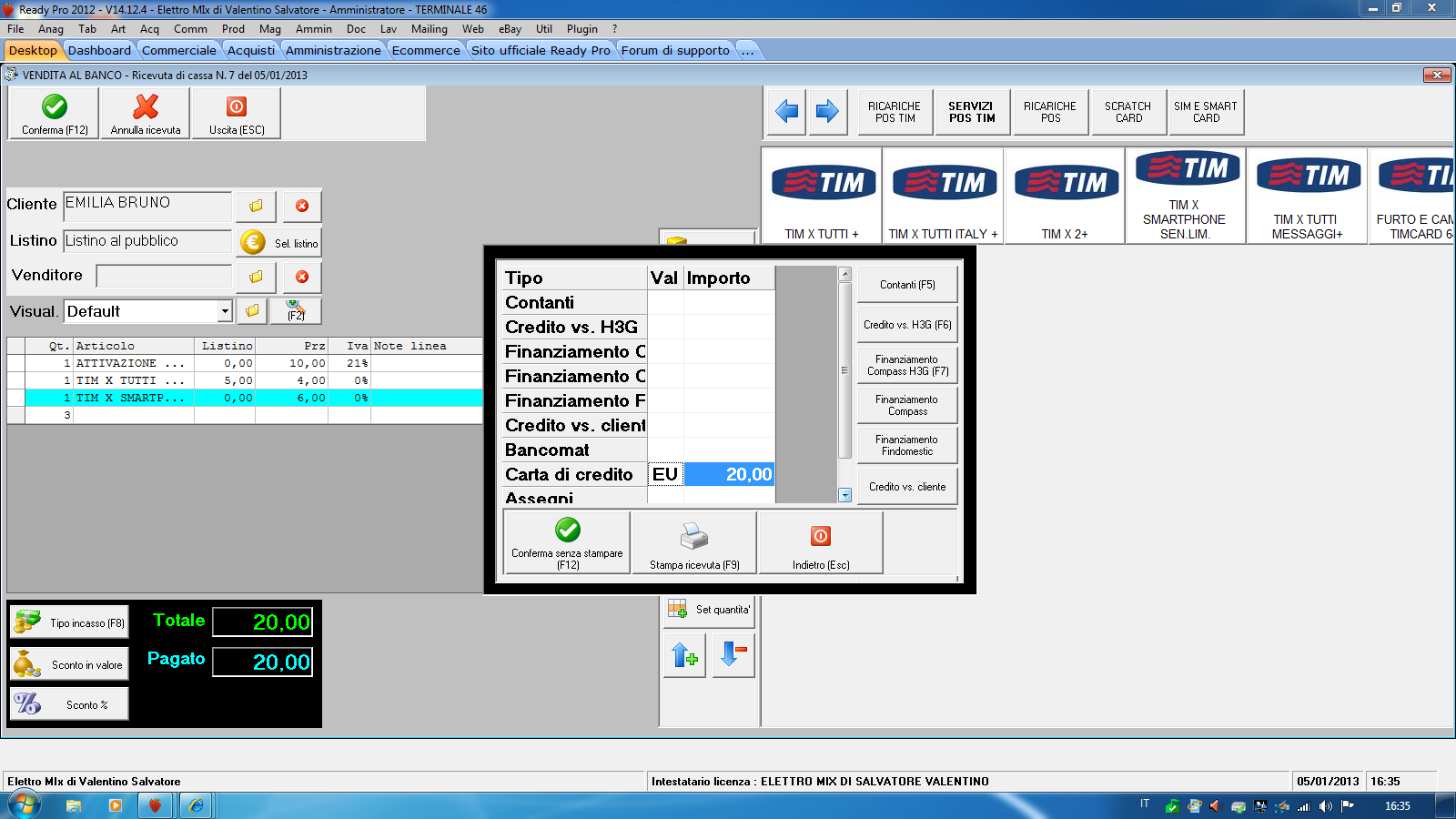Viewport: 1456px width, 819px height.
Task: Open SCRATCH CARD category
Action: (1128, 112)
